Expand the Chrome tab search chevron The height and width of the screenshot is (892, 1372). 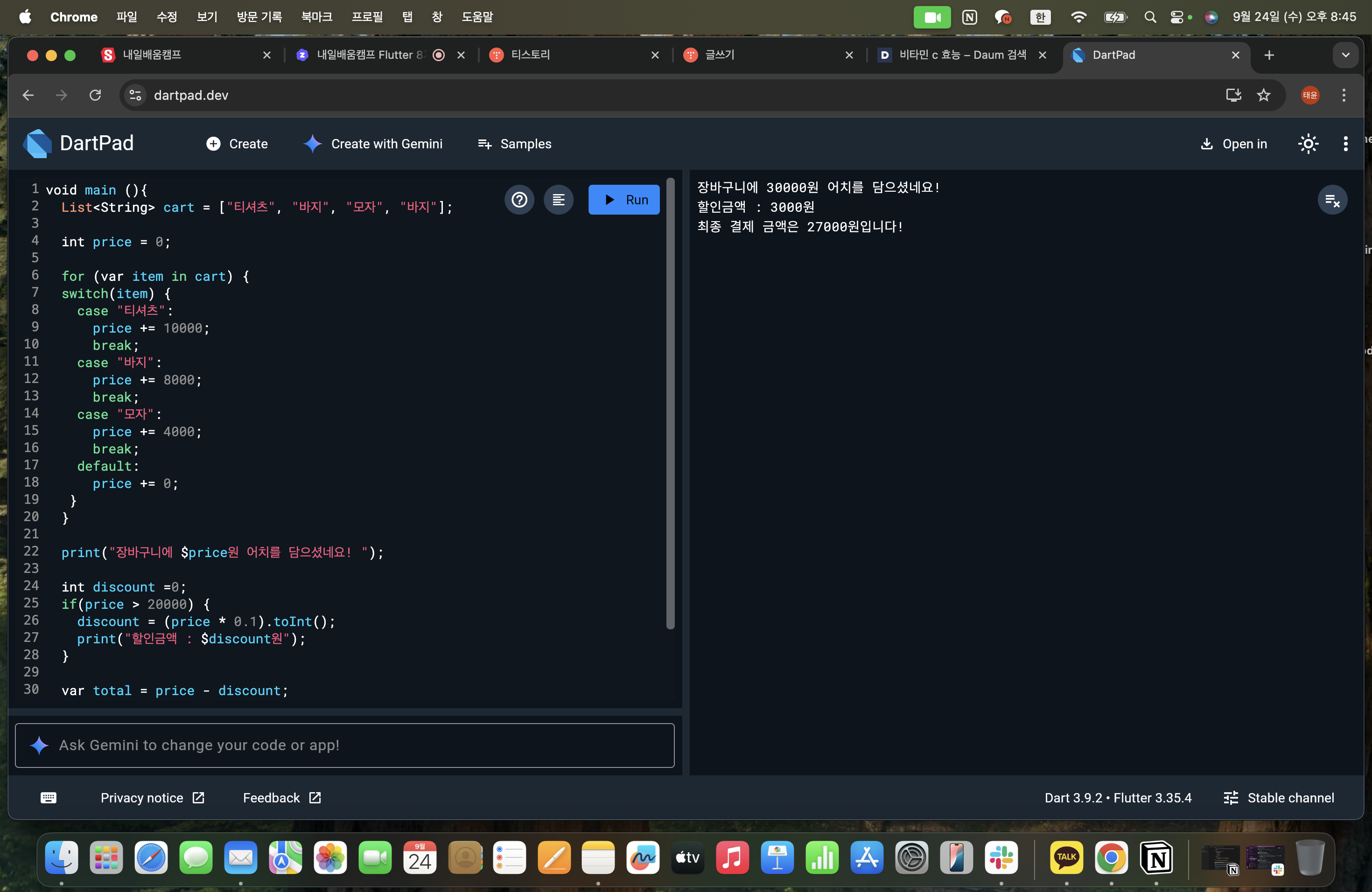point(1345,55)
